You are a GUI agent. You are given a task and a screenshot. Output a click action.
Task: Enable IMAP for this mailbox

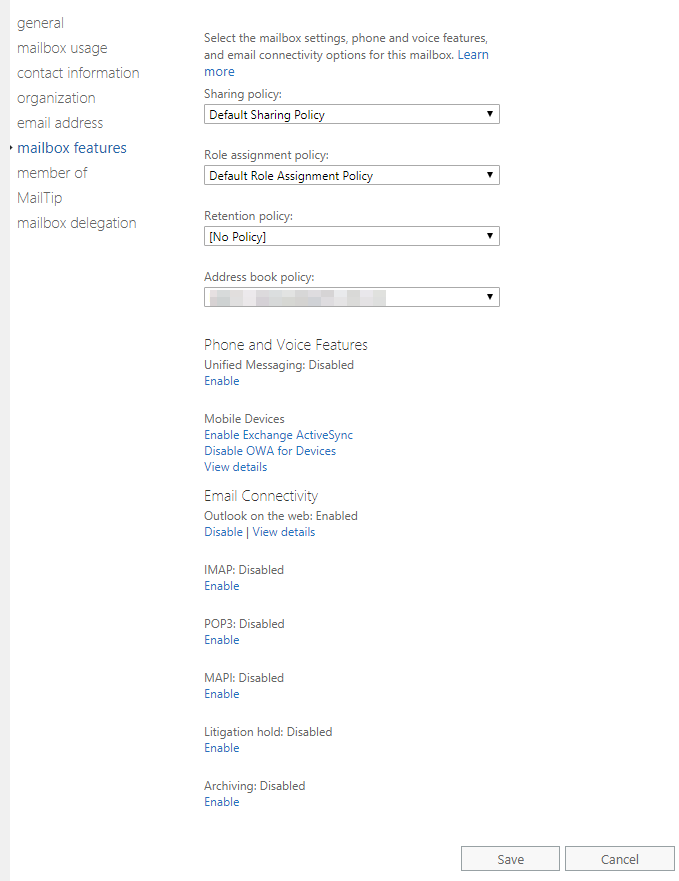pos(221,586)
